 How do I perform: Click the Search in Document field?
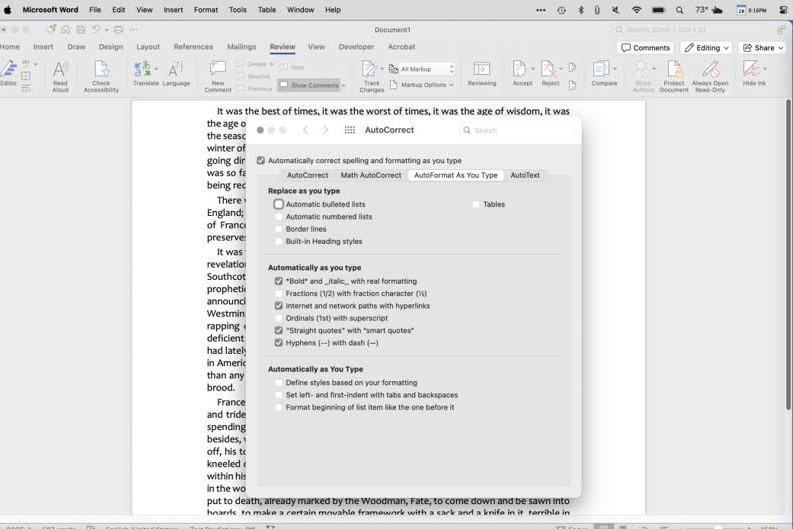coord(692,30)
